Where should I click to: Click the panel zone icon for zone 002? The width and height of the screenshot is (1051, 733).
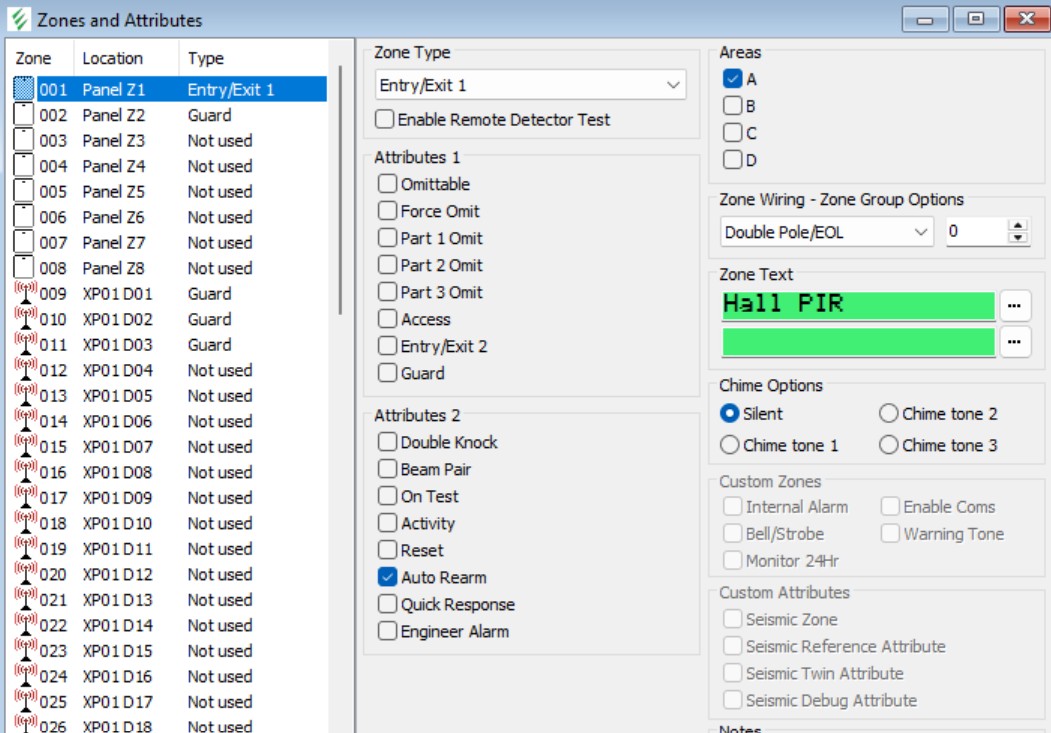(24, 115)
